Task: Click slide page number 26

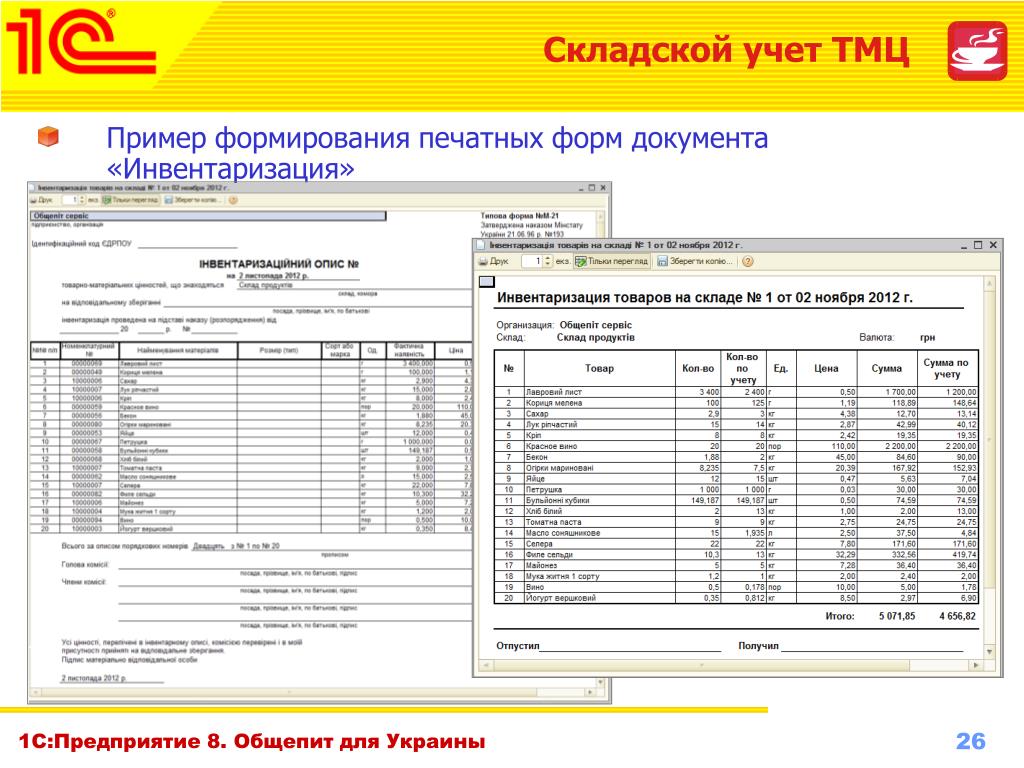Action: pos(970,741)
